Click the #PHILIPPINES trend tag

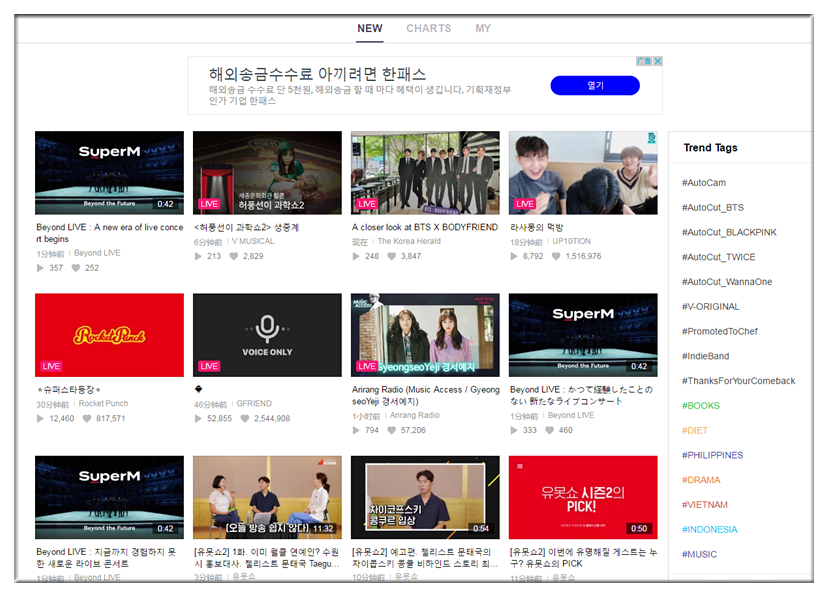pos(712,455)
